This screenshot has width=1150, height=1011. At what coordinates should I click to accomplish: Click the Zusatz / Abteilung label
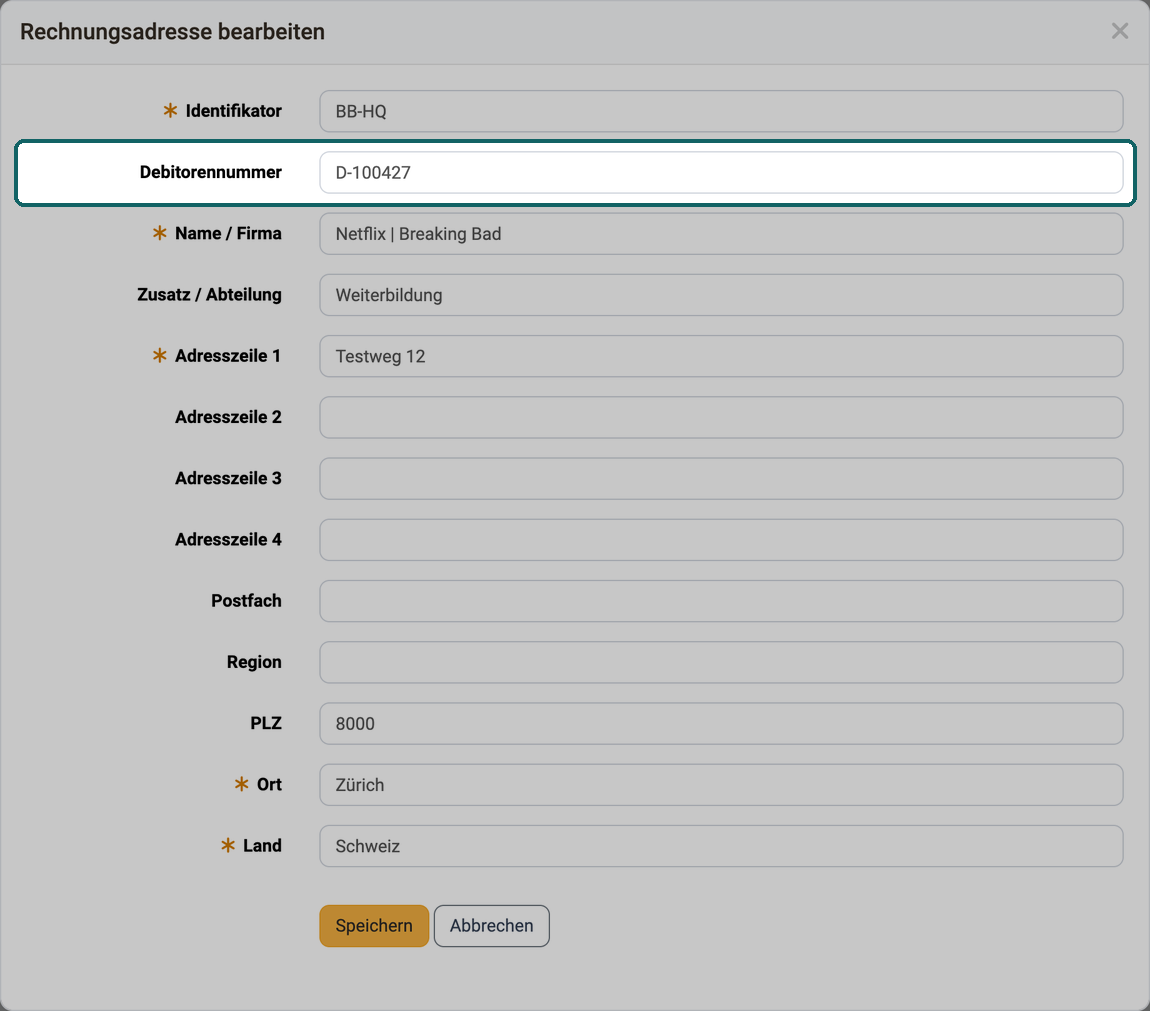(209, 294)
